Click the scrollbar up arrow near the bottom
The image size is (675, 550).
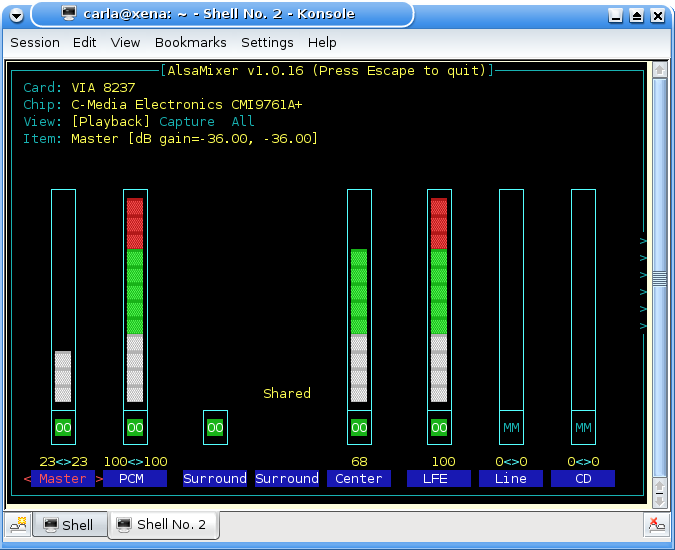[x=660, y=486]
